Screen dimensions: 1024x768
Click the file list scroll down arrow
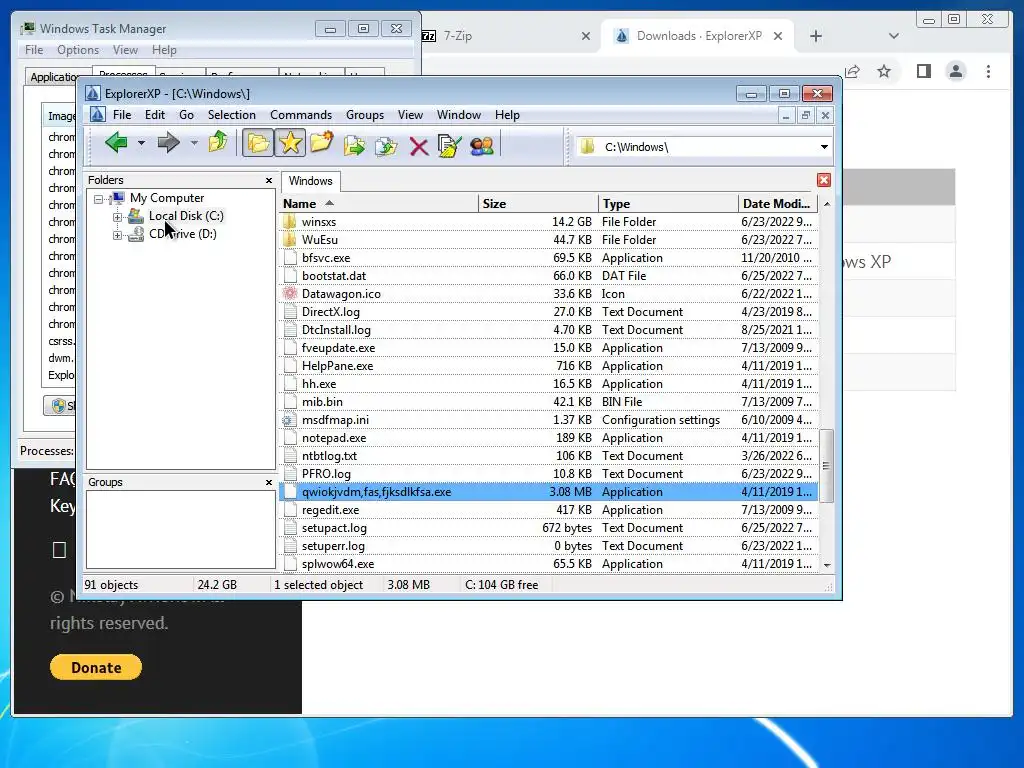point(827,565)
